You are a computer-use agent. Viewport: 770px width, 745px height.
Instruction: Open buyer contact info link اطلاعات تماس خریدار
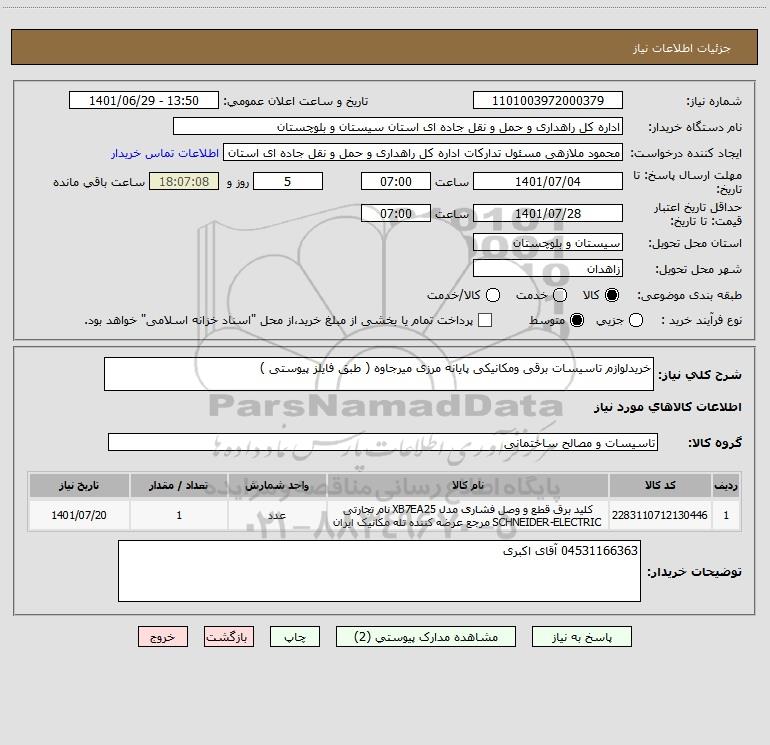[x=165, y=153]
